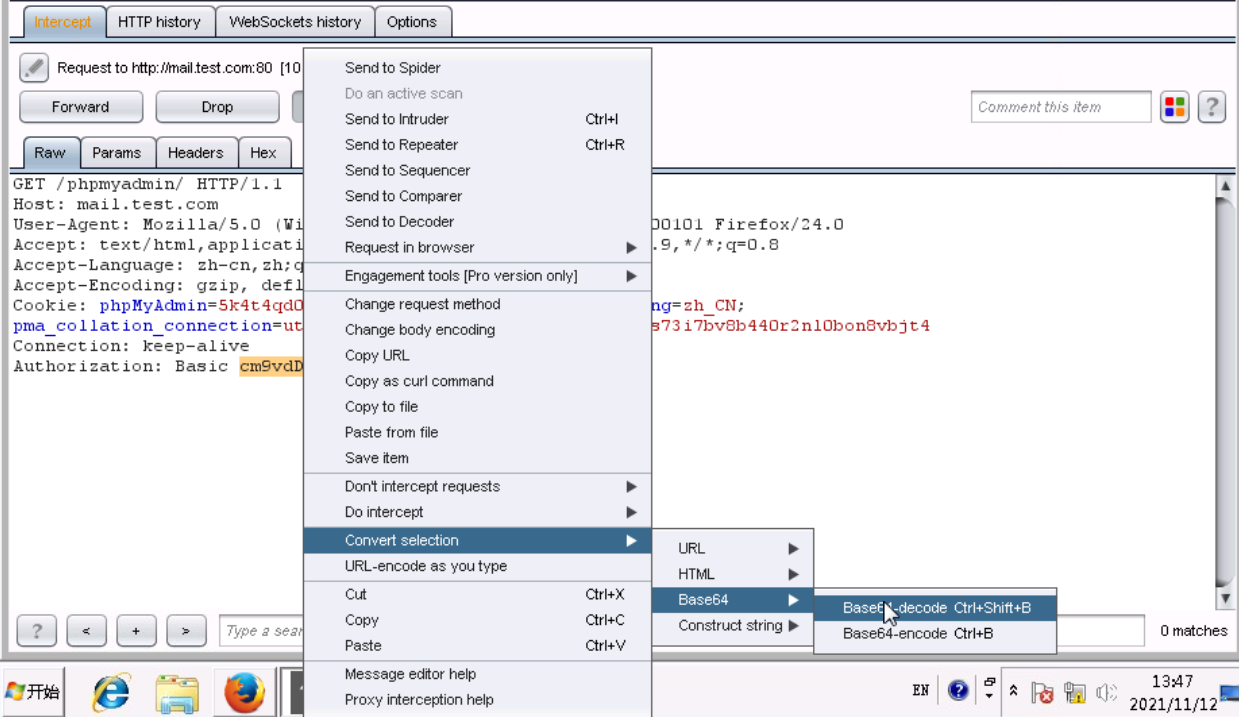Choose Paste from file
1239x717 pixels.
[477, 433]
